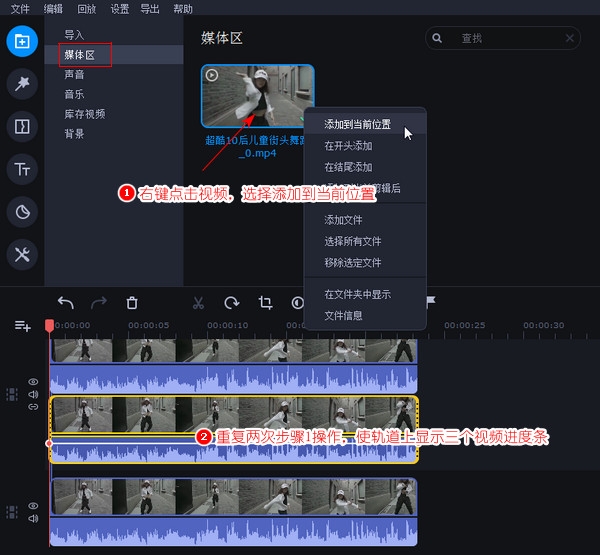Select the dancing girl video thumbnail
This screenshot has height=555, width=600.
pos(258,96)
